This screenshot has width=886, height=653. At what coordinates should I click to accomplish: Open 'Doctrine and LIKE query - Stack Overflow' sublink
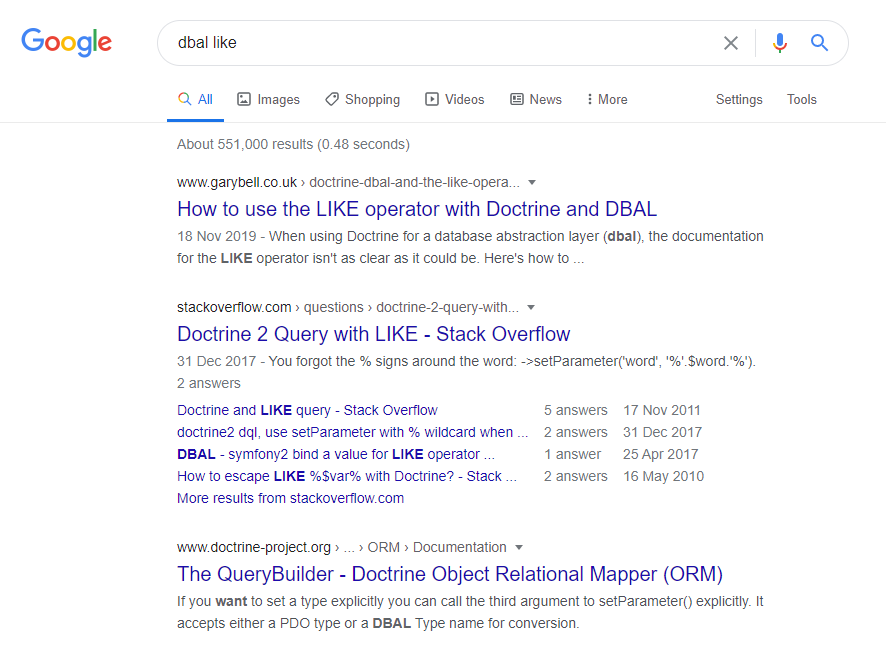click(x=307, y=410)
